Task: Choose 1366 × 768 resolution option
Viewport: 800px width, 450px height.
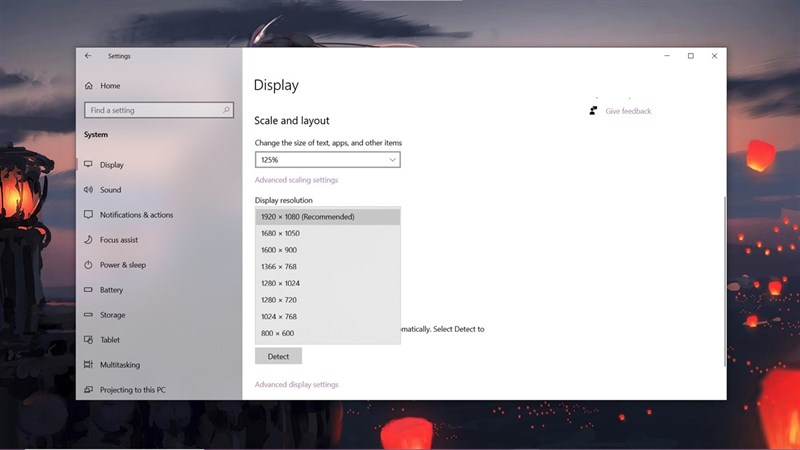Action: click(328, 266)
